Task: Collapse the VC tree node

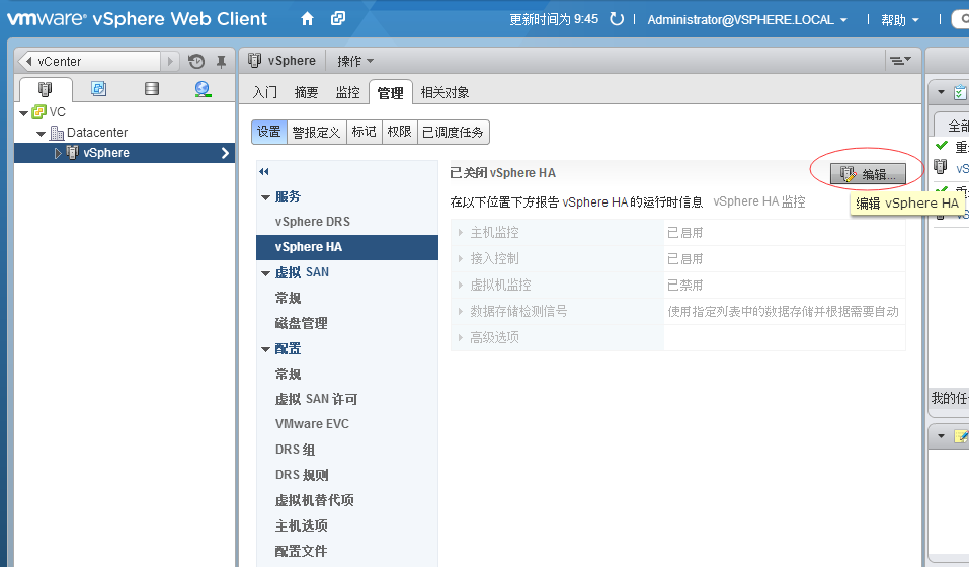Action: [x=24, y=113]
